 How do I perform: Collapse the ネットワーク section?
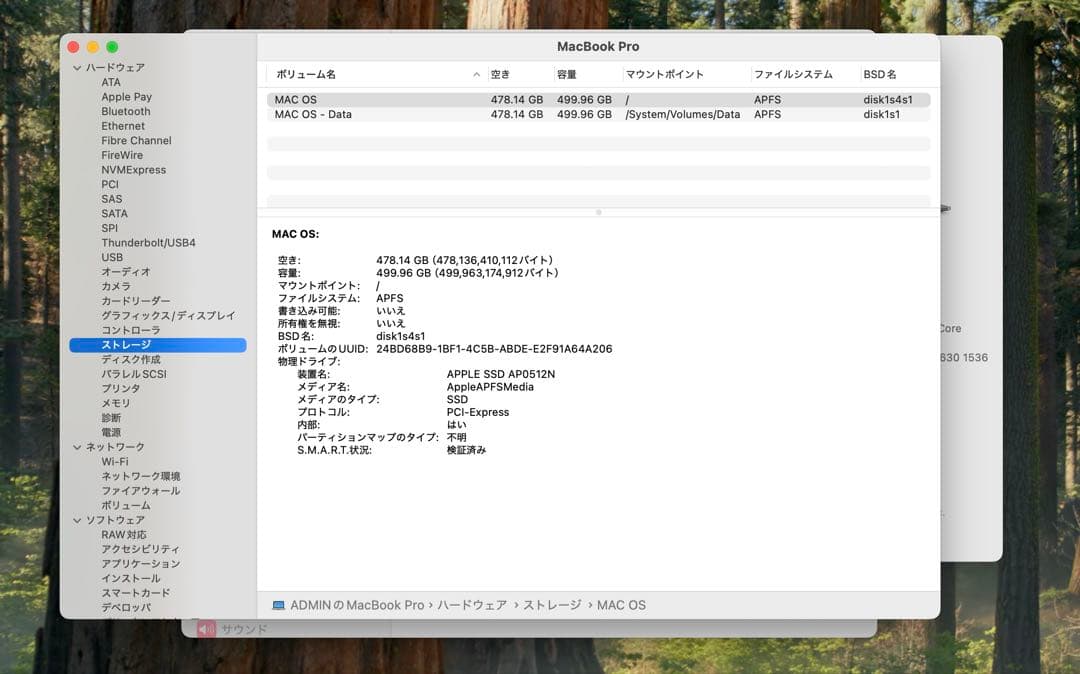tap(77, 447)
